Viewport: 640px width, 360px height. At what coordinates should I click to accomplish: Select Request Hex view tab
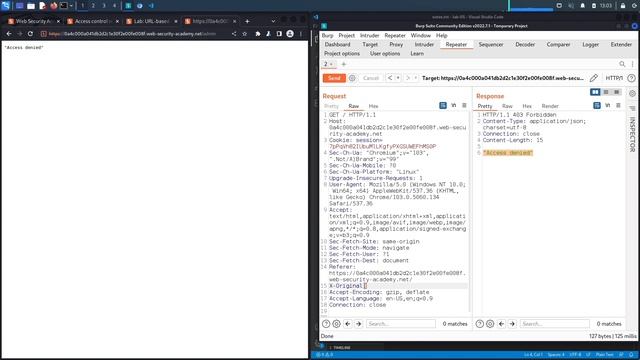pos(373,106)
